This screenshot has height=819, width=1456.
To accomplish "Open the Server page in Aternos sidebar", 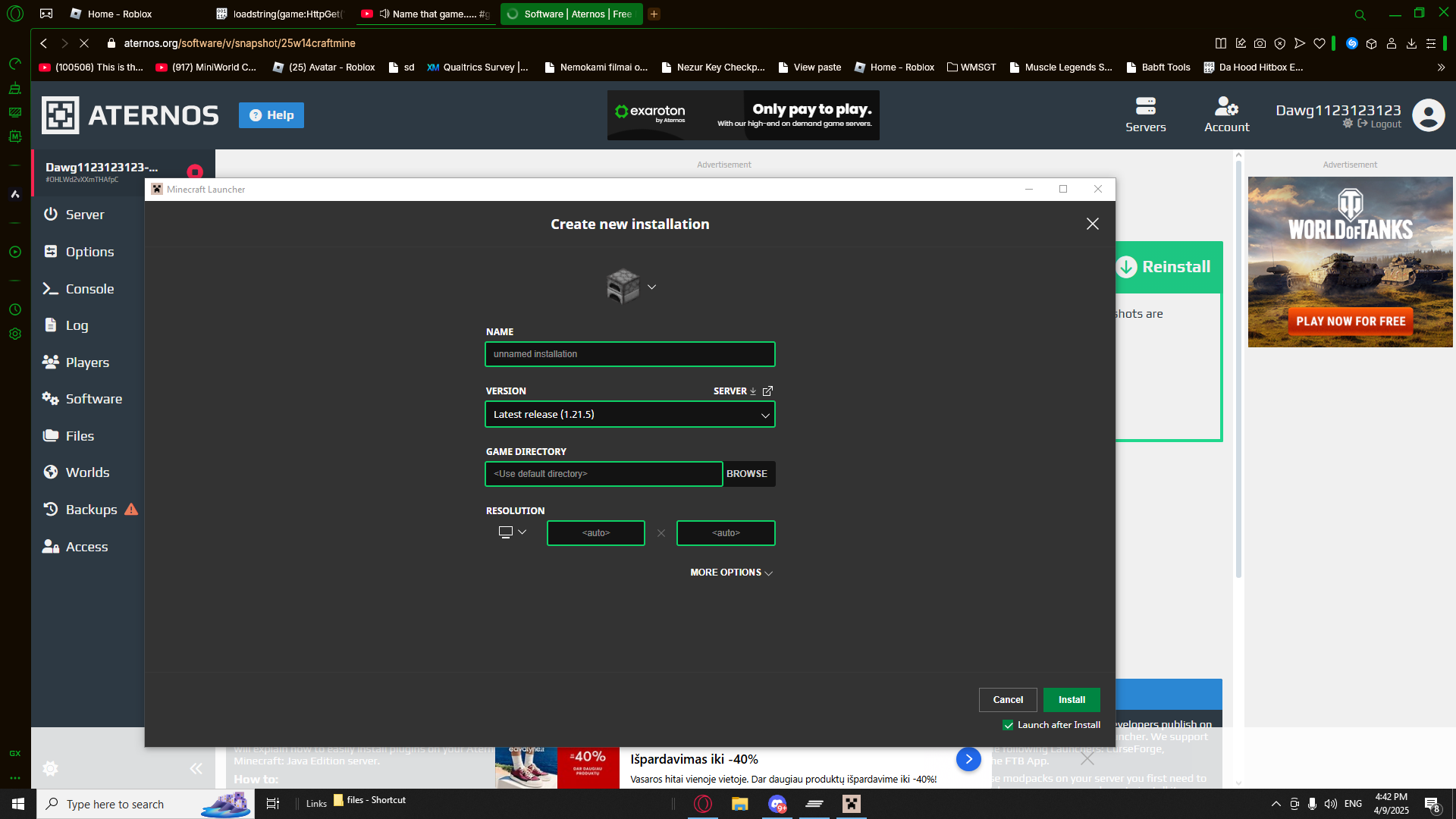I will pyautogui.click(x=85, y=215).
